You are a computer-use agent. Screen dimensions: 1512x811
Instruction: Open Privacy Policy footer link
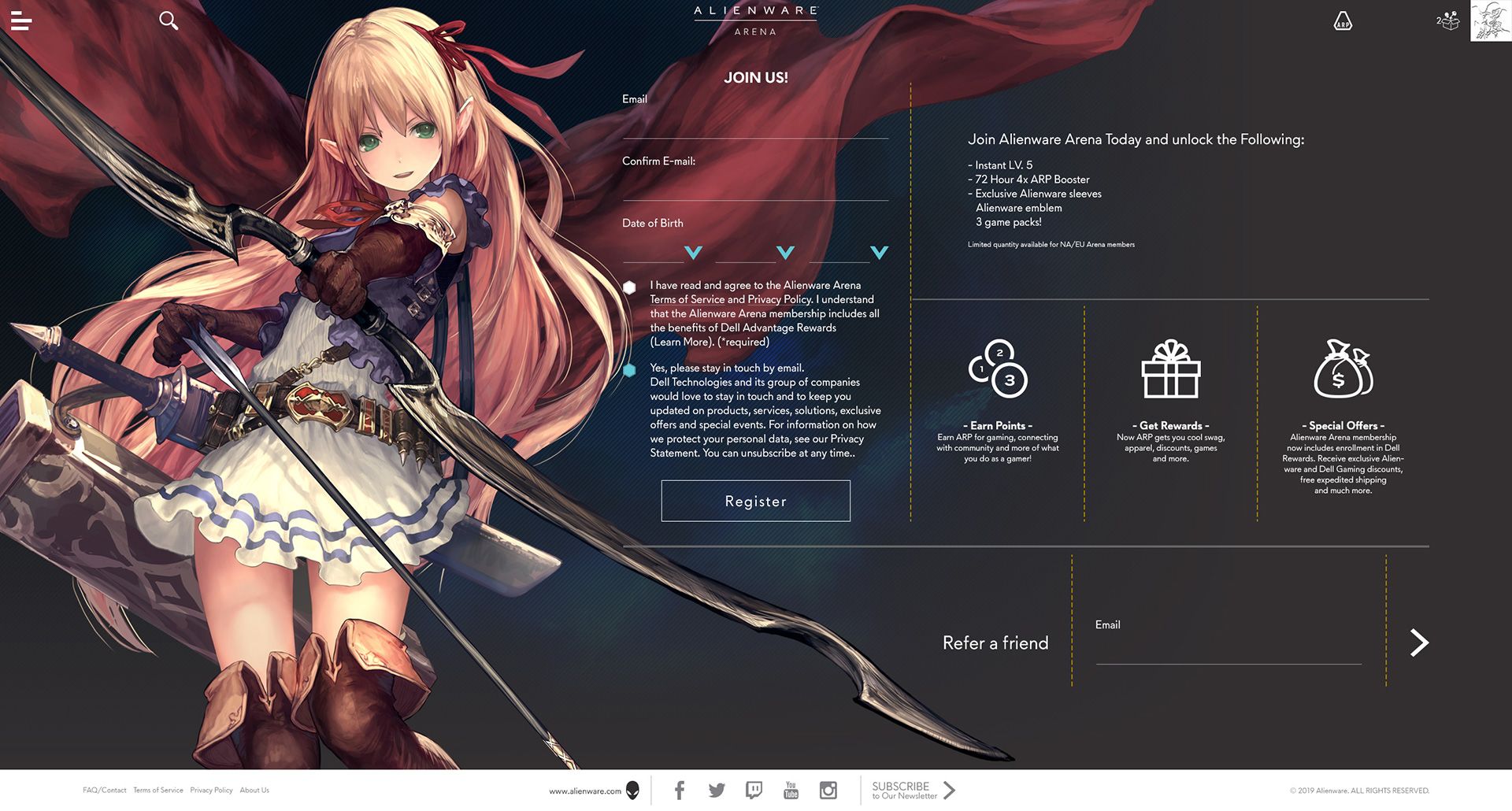click(211, 791)
